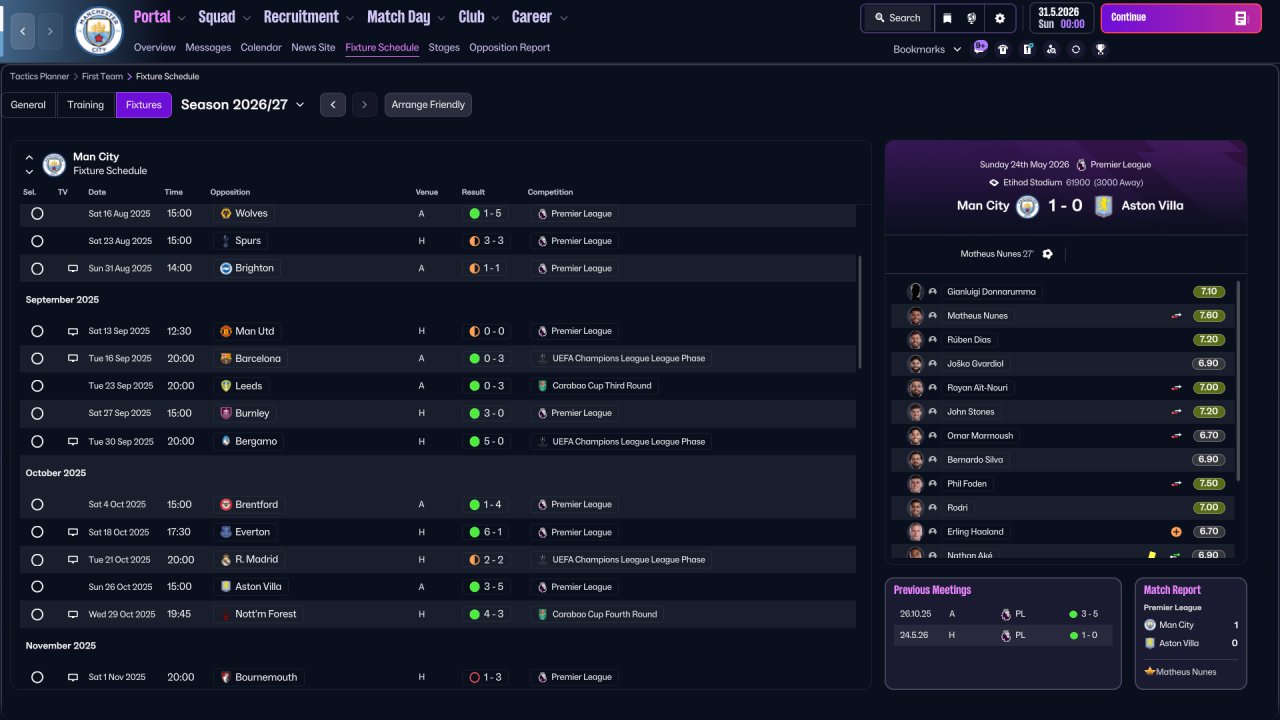1280x720 pixels.
Task: Select the Brentford fixture radio button
Action: pos(37,505)
